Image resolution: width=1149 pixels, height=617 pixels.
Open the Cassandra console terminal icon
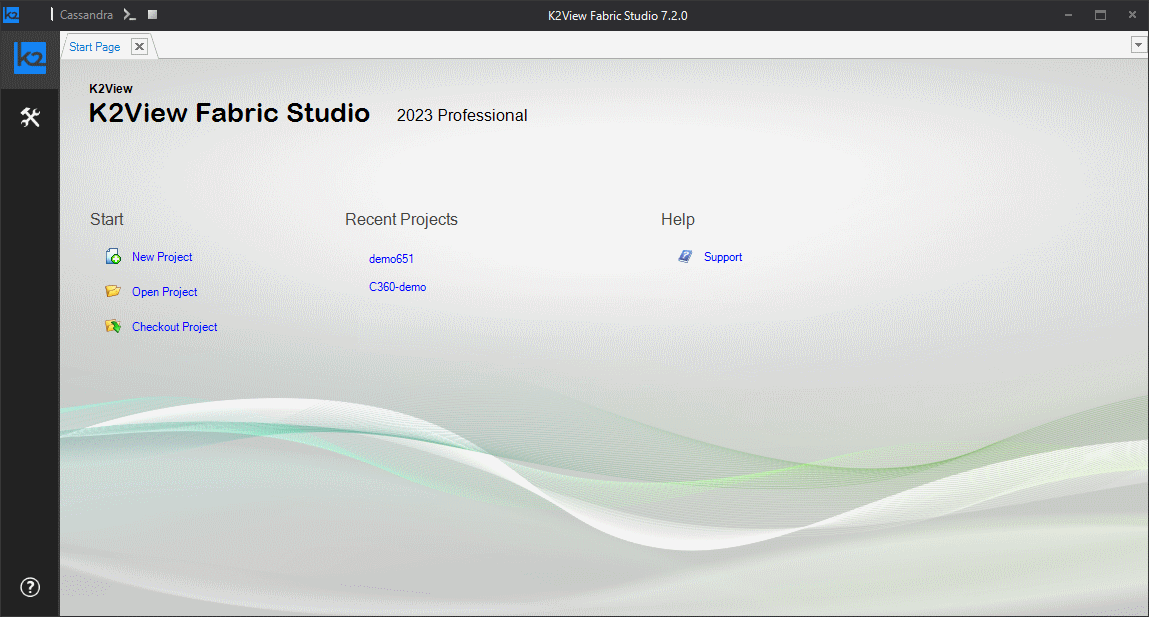(129, 15)
